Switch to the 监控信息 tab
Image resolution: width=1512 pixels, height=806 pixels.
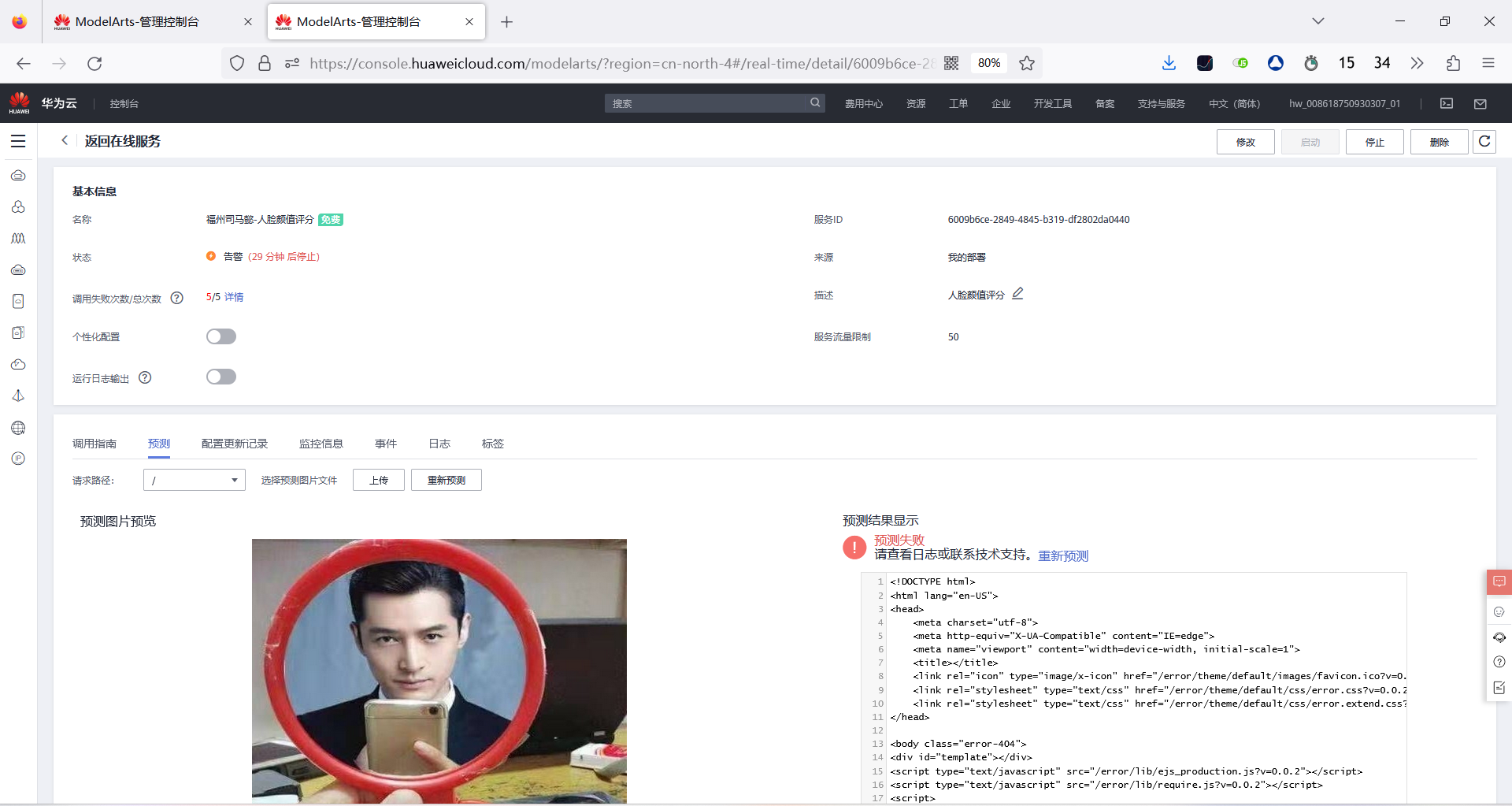click(321, 444)
